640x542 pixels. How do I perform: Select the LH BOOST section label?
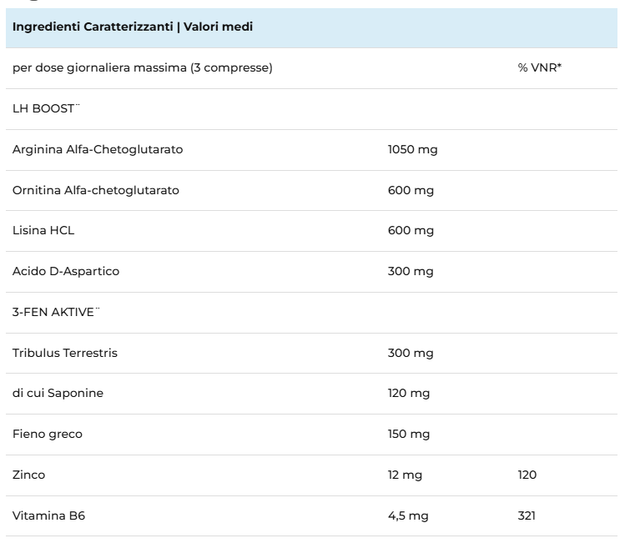tap(45, 108)
